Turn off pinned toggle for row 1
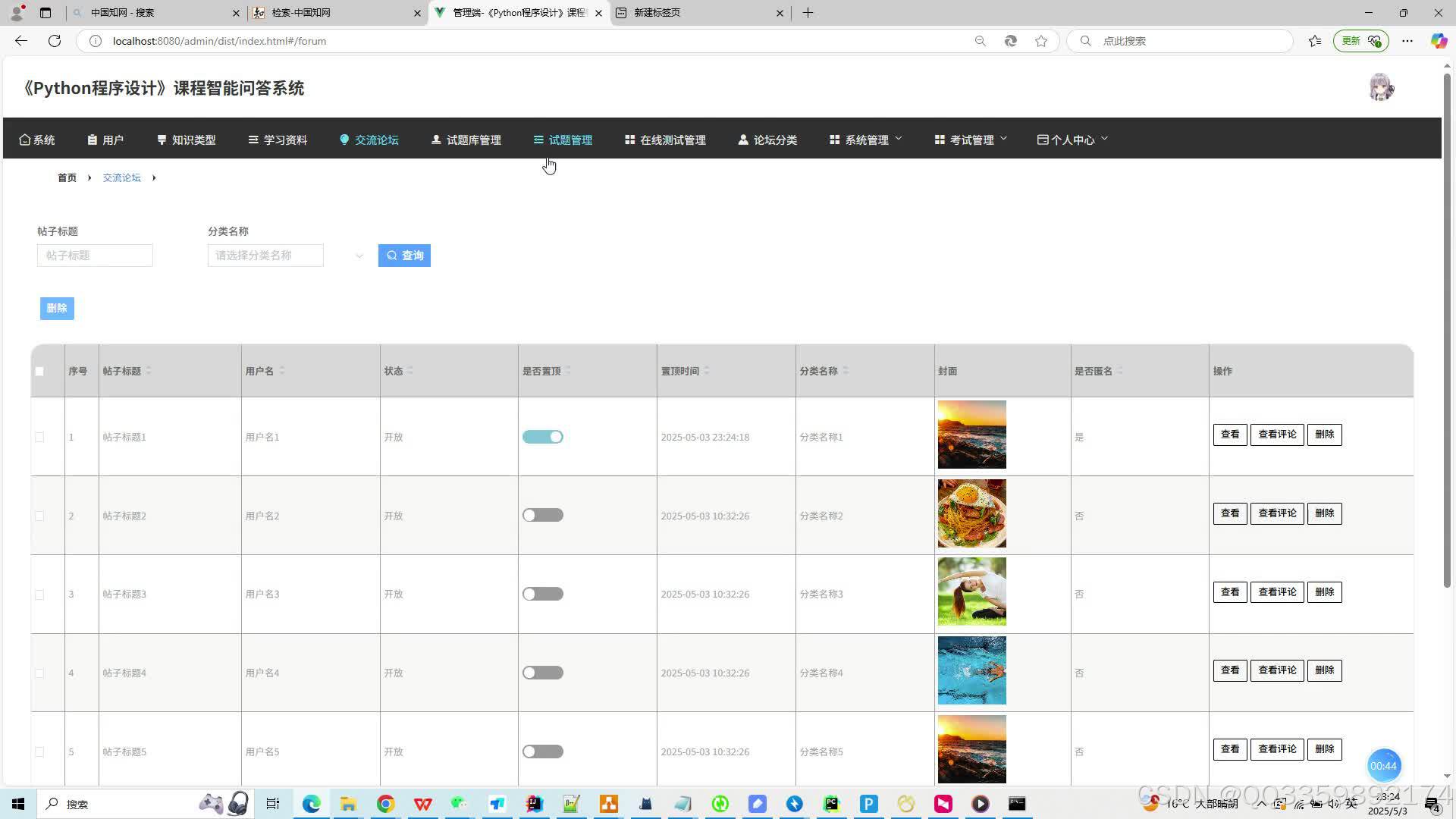 point(542,437)
